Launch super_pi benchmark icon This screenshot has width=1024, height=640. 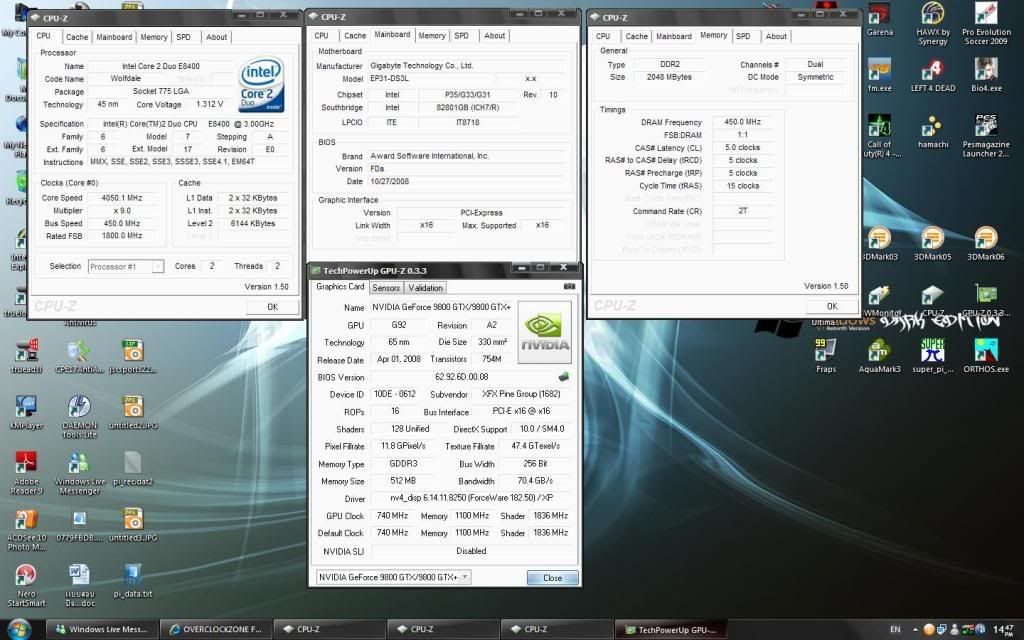pos(932,352)
